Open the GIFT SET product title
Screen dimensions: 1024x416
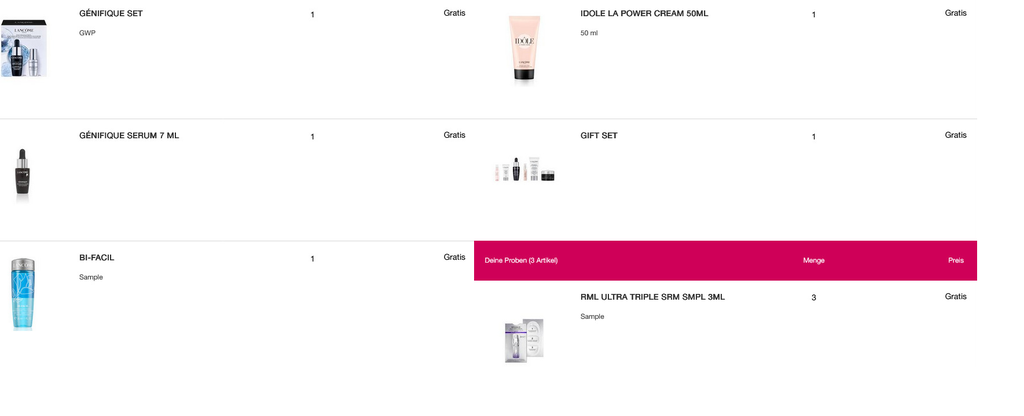[599, 136]
